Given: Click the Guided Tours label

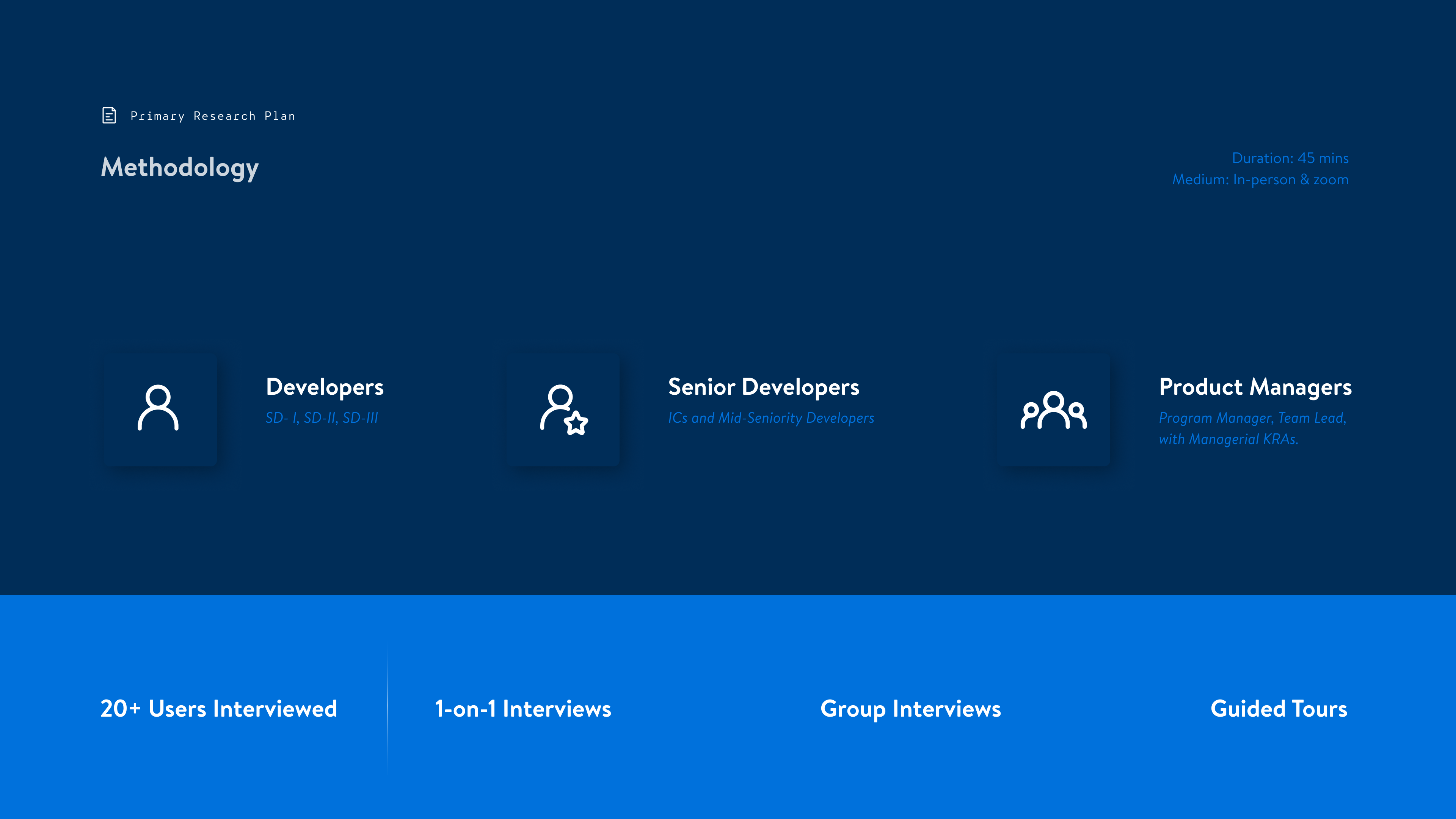Looking at the screenshot, I should click(x=1279, y=709).
